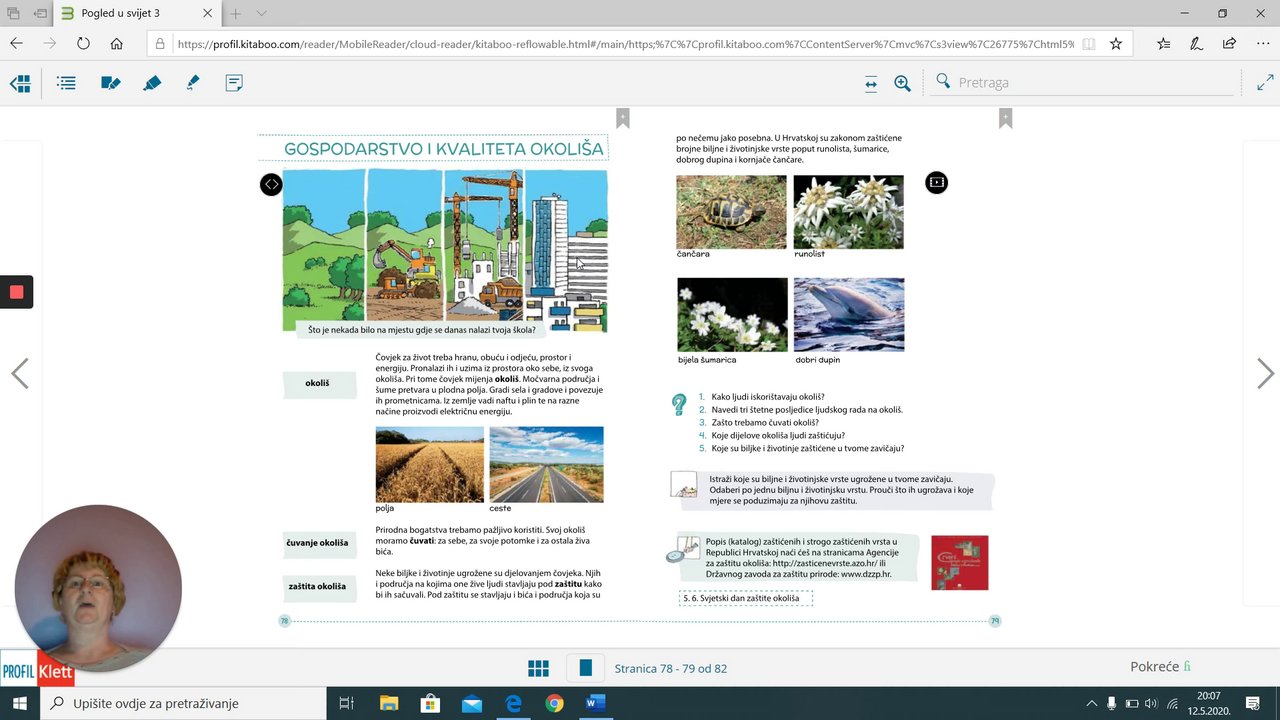Image resolution: width=1280 pixels, height=720 pixels.
Task: Open the video resource icon on page 79
Action: click(x=936, y=182)
